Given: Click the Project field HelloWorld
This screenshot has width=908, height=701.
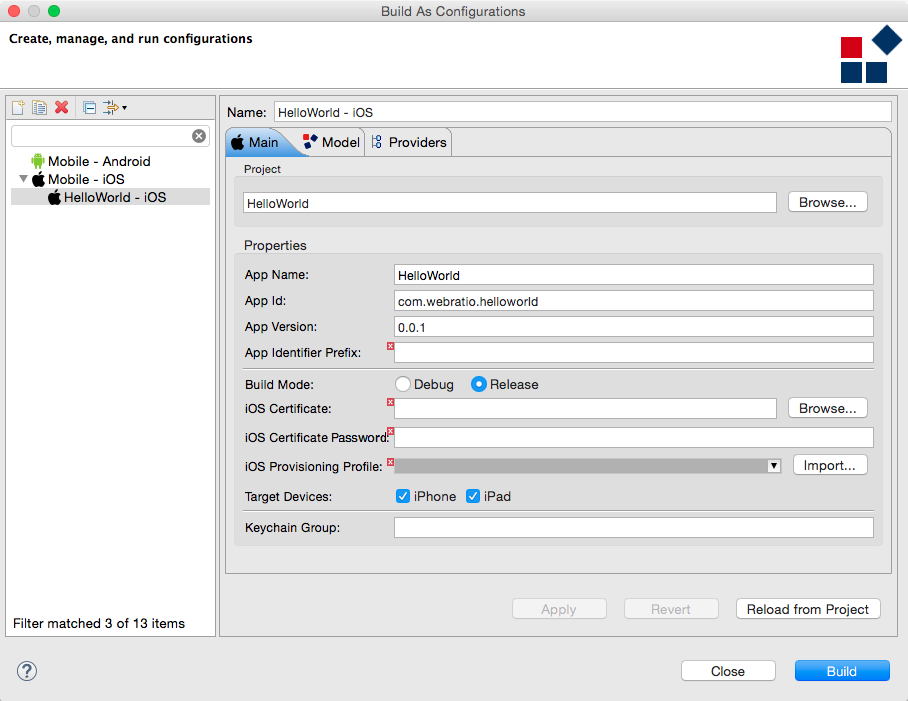Looking at the screenshot, I should click(510, 203).
